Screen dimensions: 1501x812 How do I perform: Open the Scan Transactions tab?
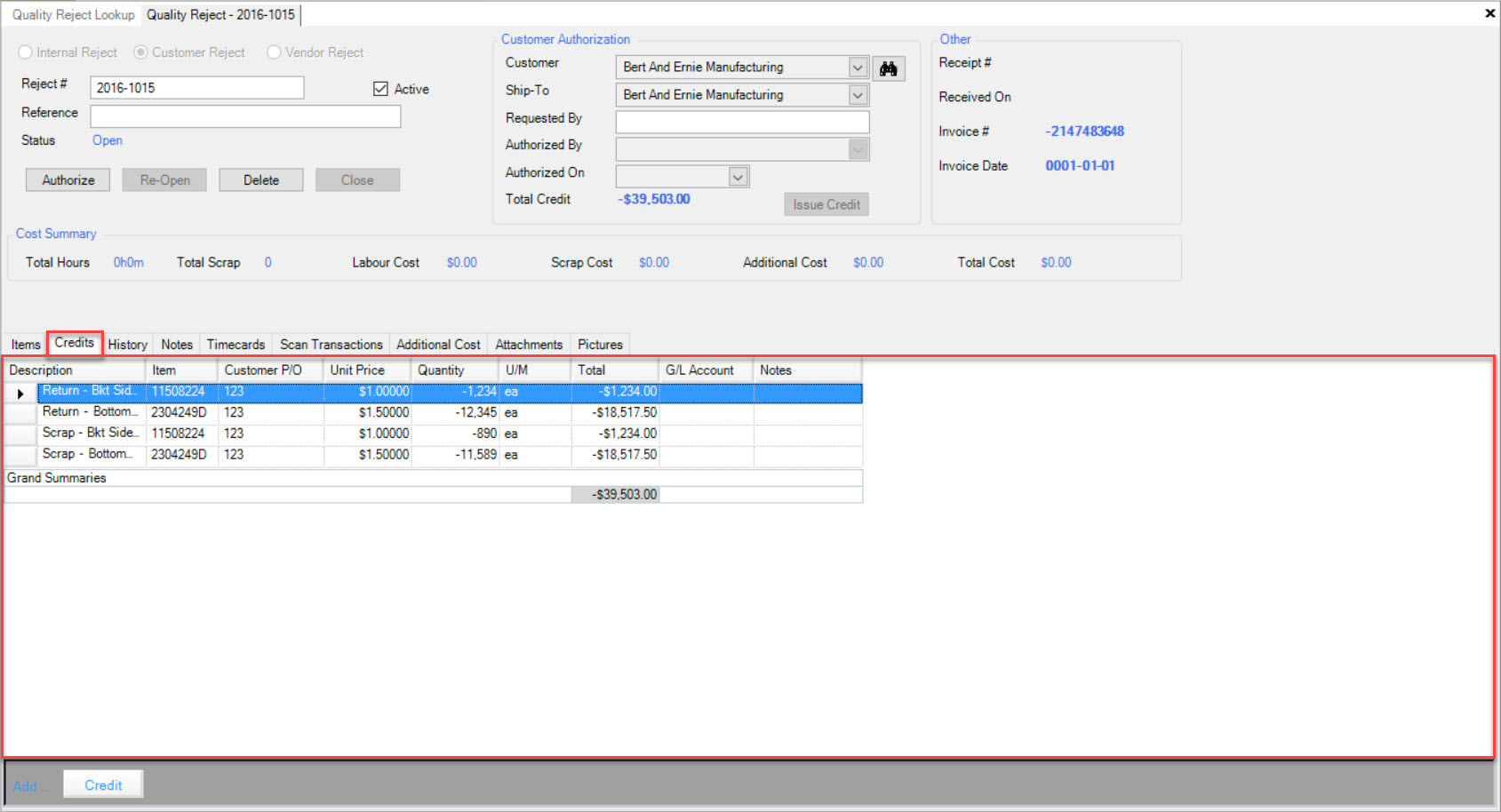331,345
